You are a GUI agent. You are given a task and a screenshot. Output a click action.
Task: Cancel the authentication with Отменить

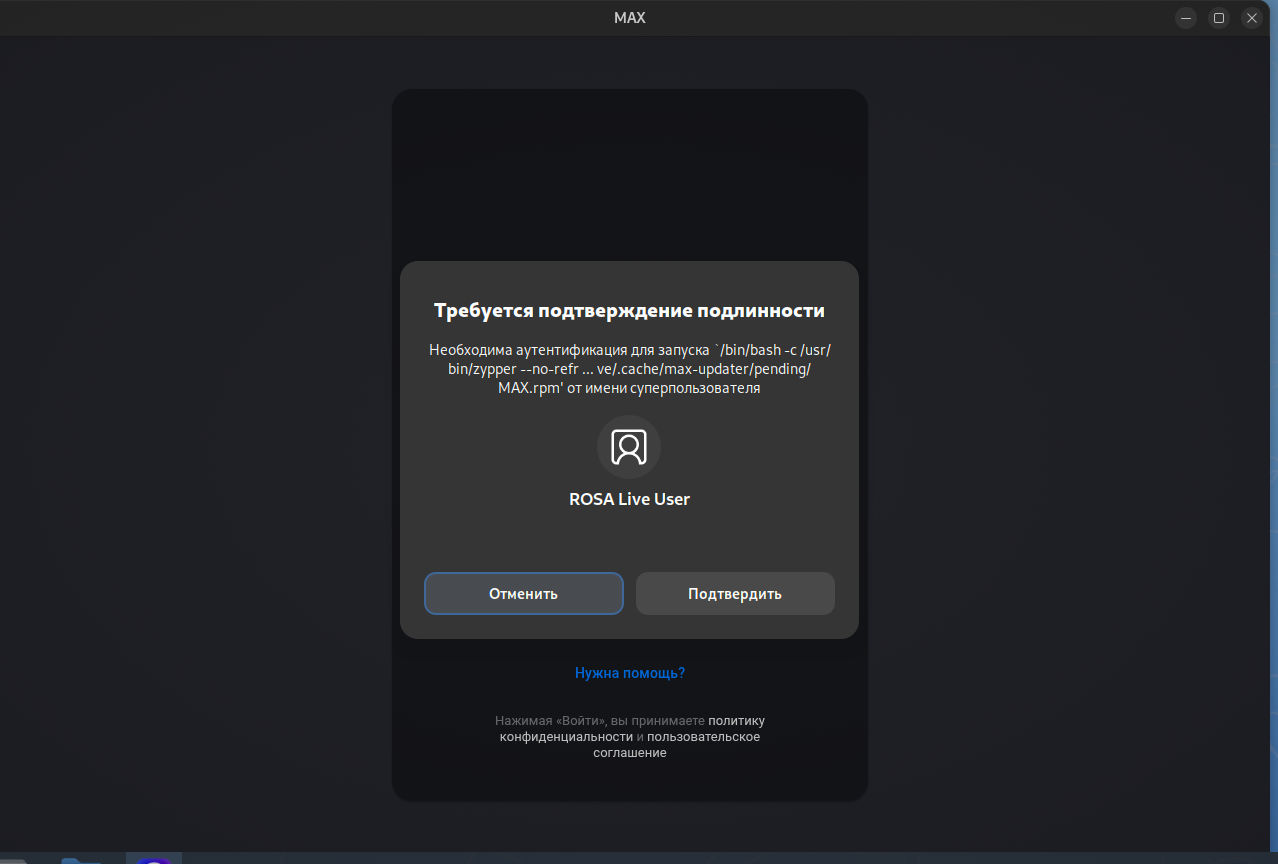coord(524,593)
